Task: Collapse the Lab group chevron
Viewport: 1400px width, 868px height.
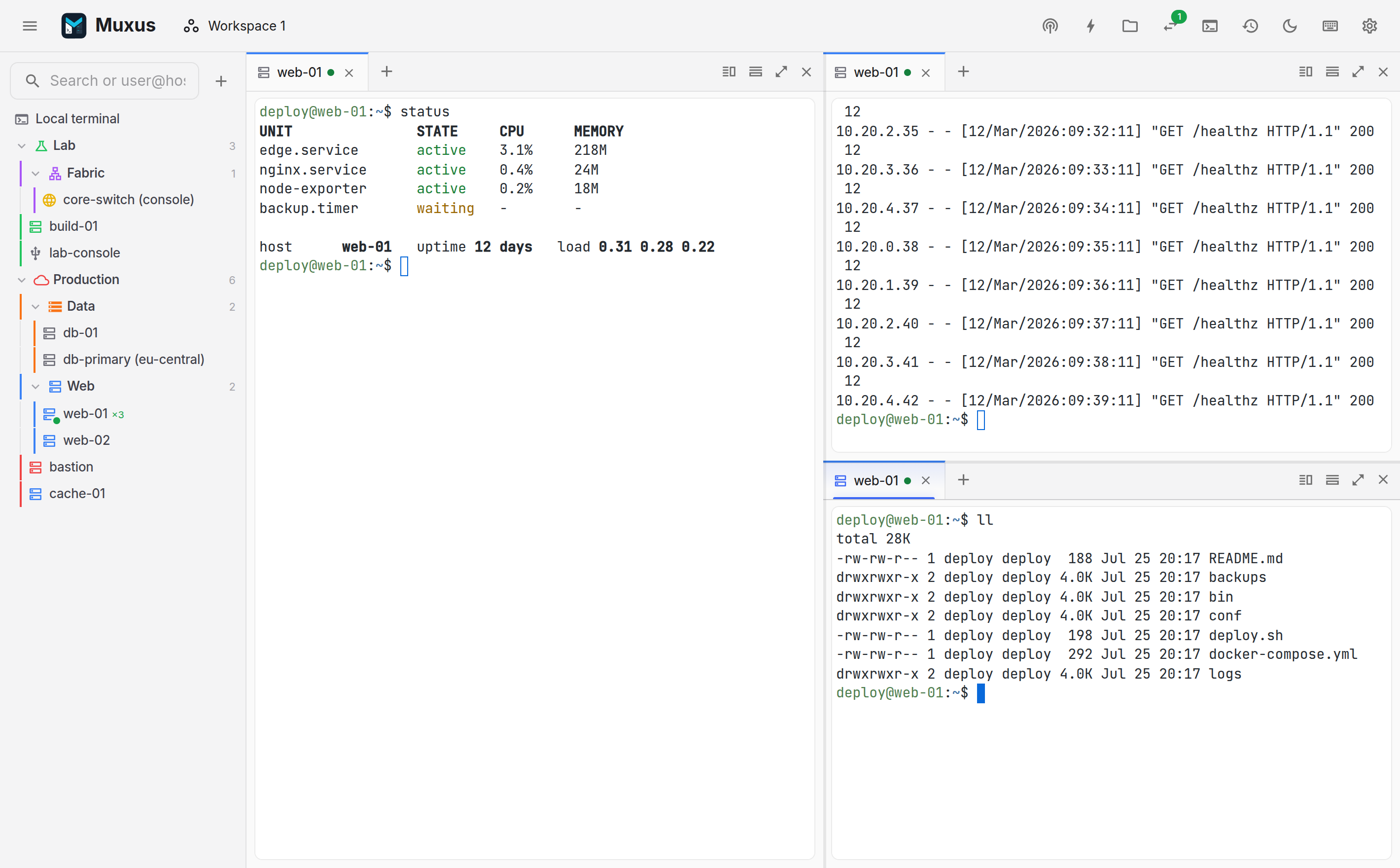Action: [x=22, y=146]
